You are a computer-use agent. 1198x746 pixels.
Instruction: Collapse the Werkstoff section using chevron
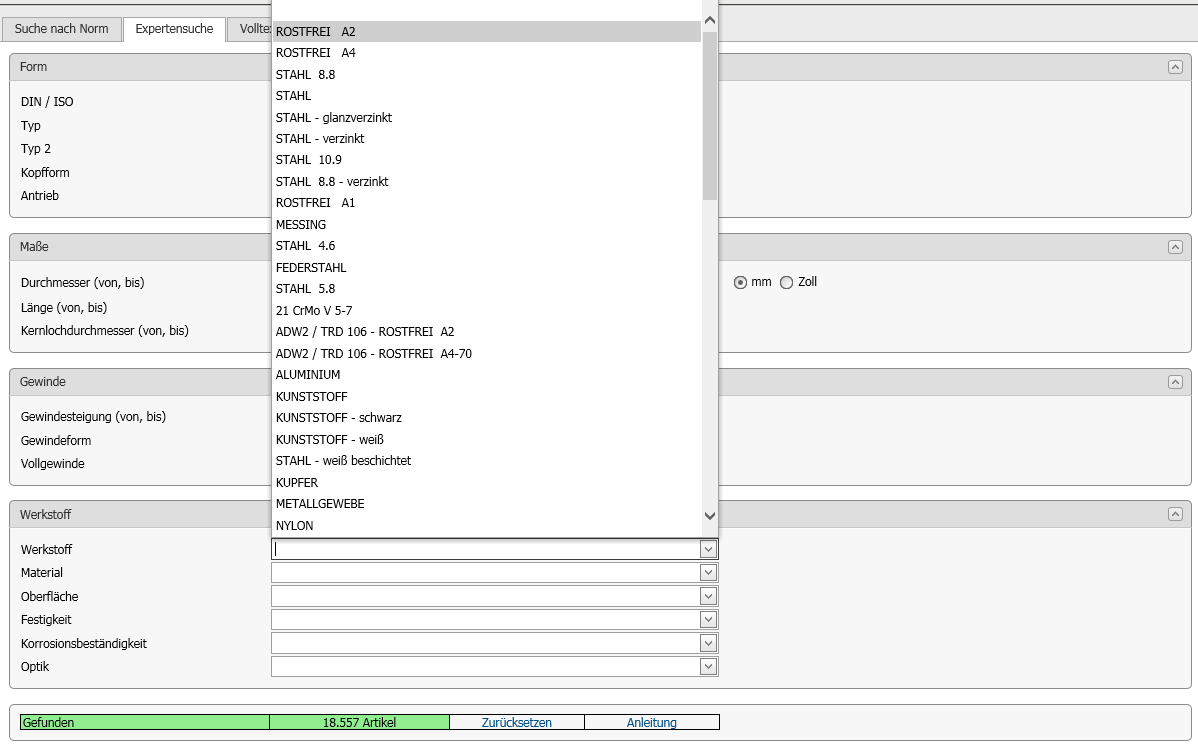(x=1175, y=514)
